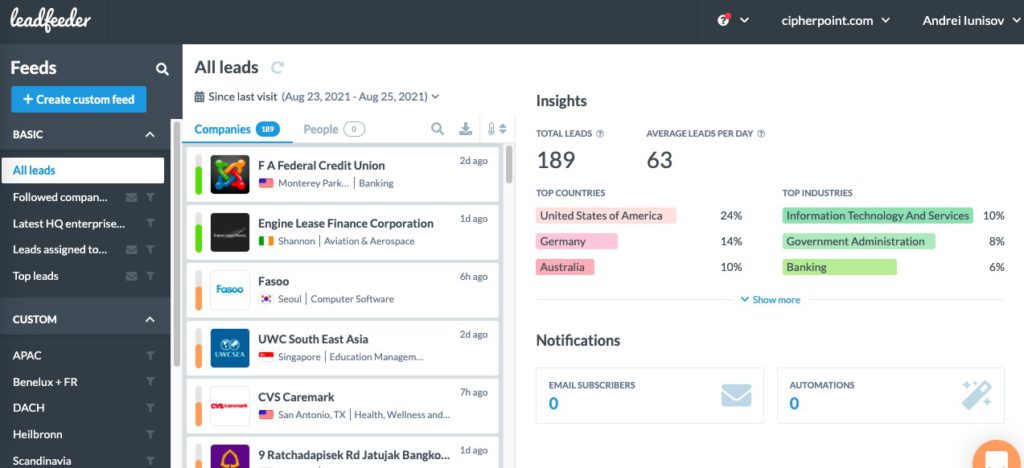This screenshot has width=1024, height=468.
Task: Open the Heilbronn custom feed
Action: coord(38,434)
